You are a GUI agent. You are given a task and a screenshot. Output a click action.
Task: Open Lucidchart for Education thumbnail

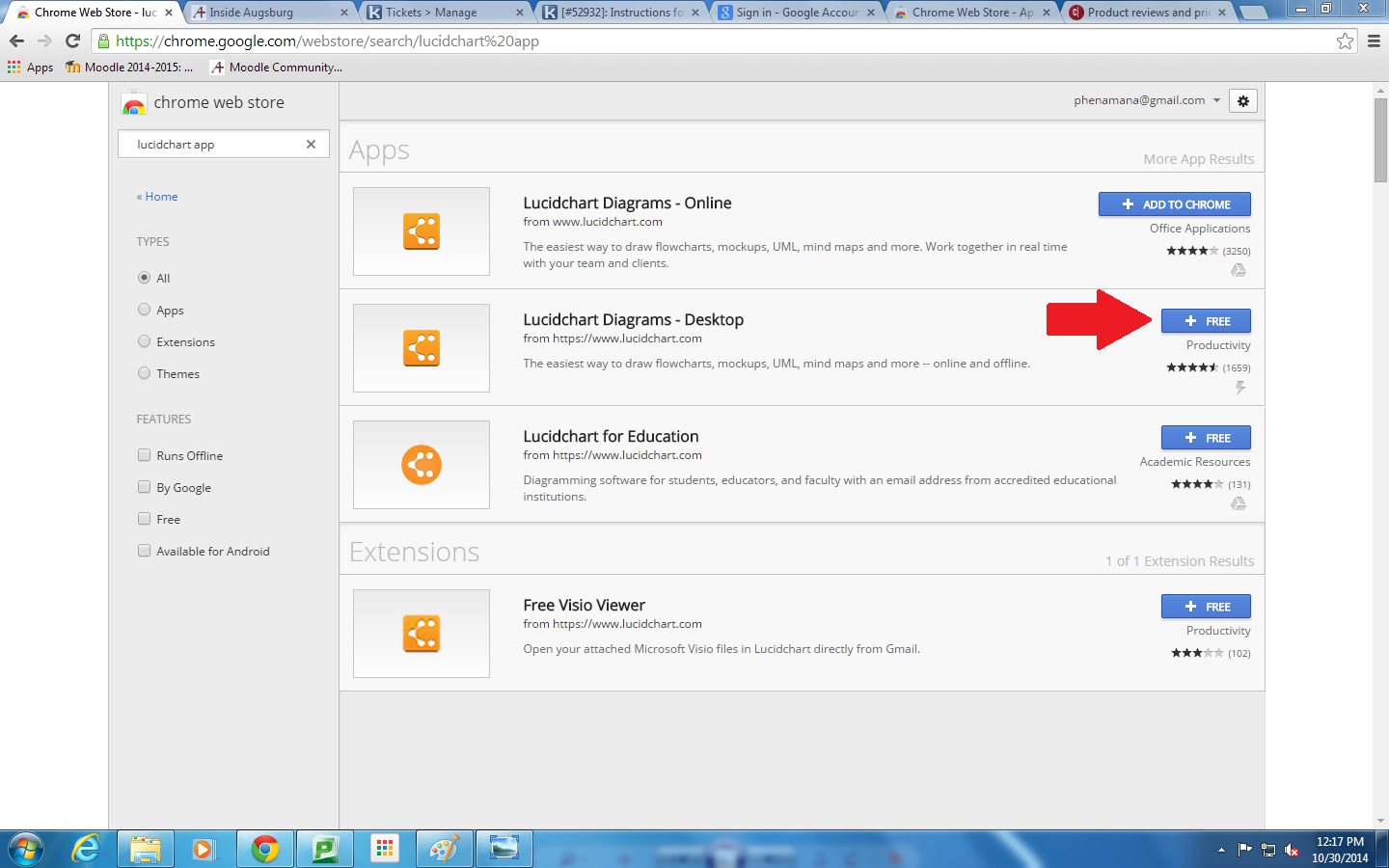pos(422,465)
